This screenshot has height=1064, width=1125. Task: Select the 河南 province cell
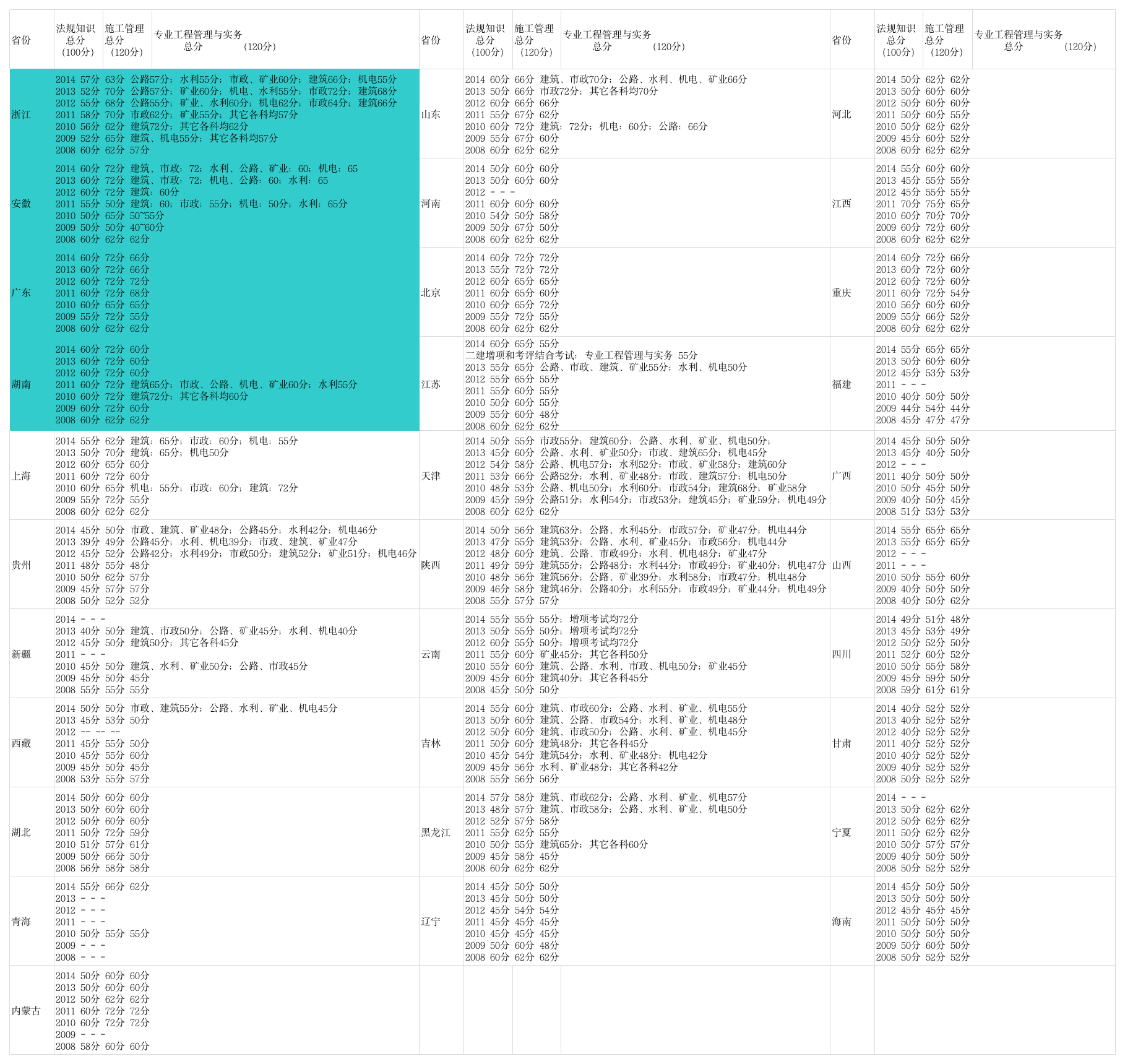pyautogui.click(x=441, y=204)
